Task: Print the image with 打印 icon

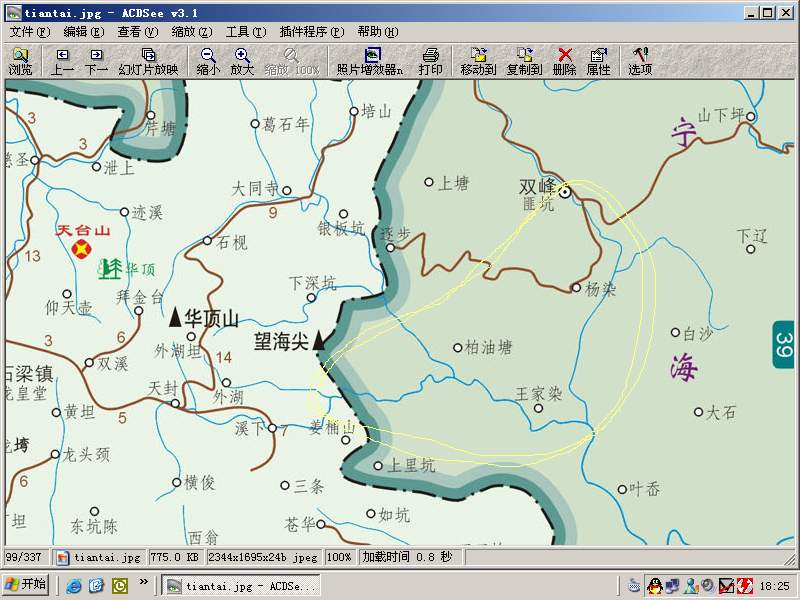Action: pyautogui.click(x=430, y=61)
